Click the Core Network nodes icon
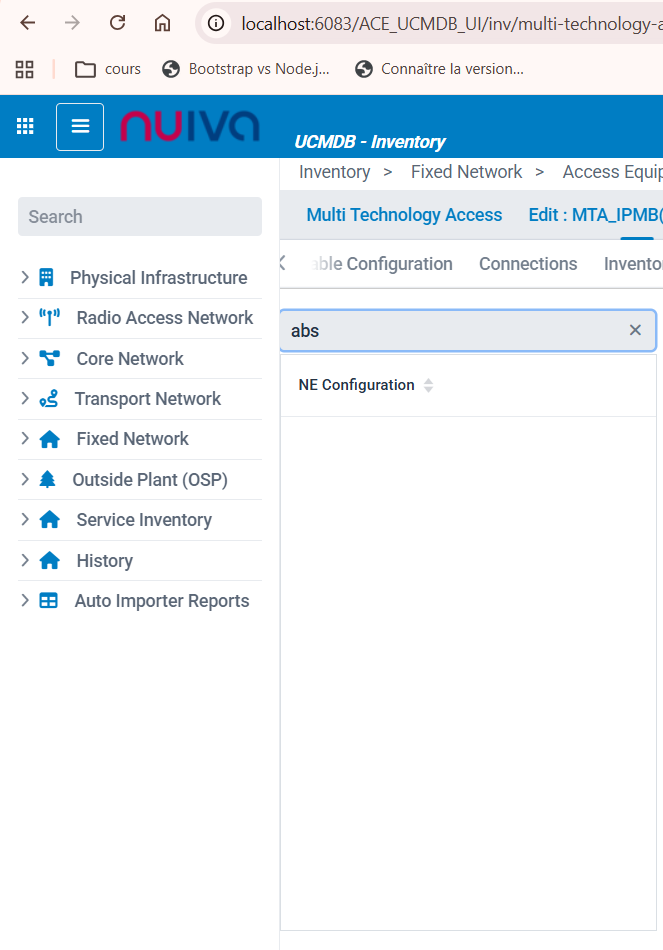 [x=49, y=359]
